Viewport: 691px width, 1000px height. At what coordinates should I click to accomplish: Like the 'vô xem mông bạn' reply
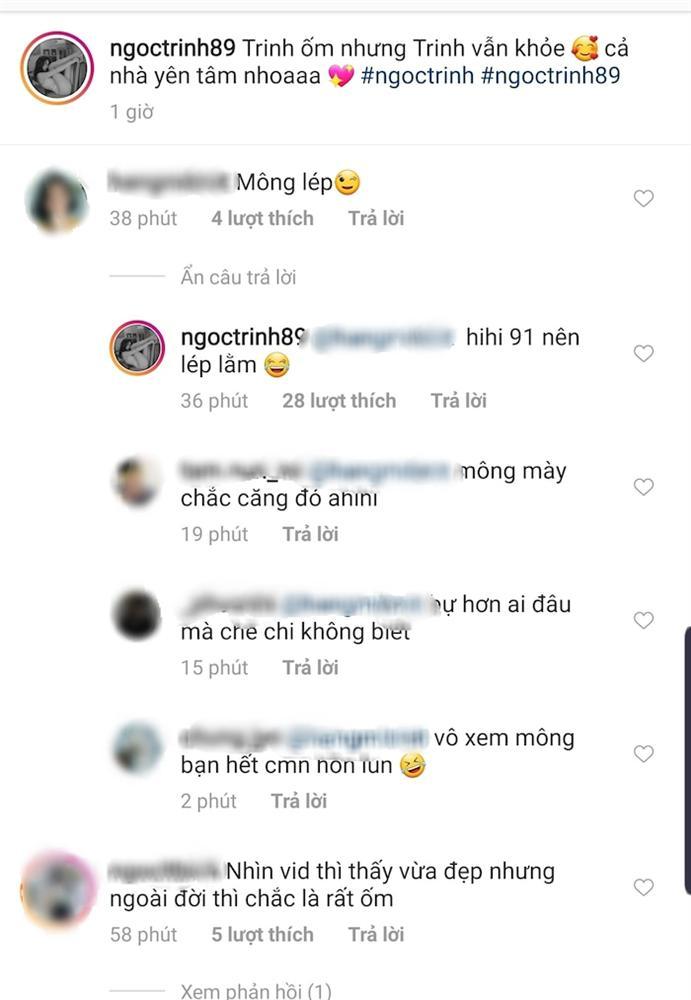[x=643, y=753]
